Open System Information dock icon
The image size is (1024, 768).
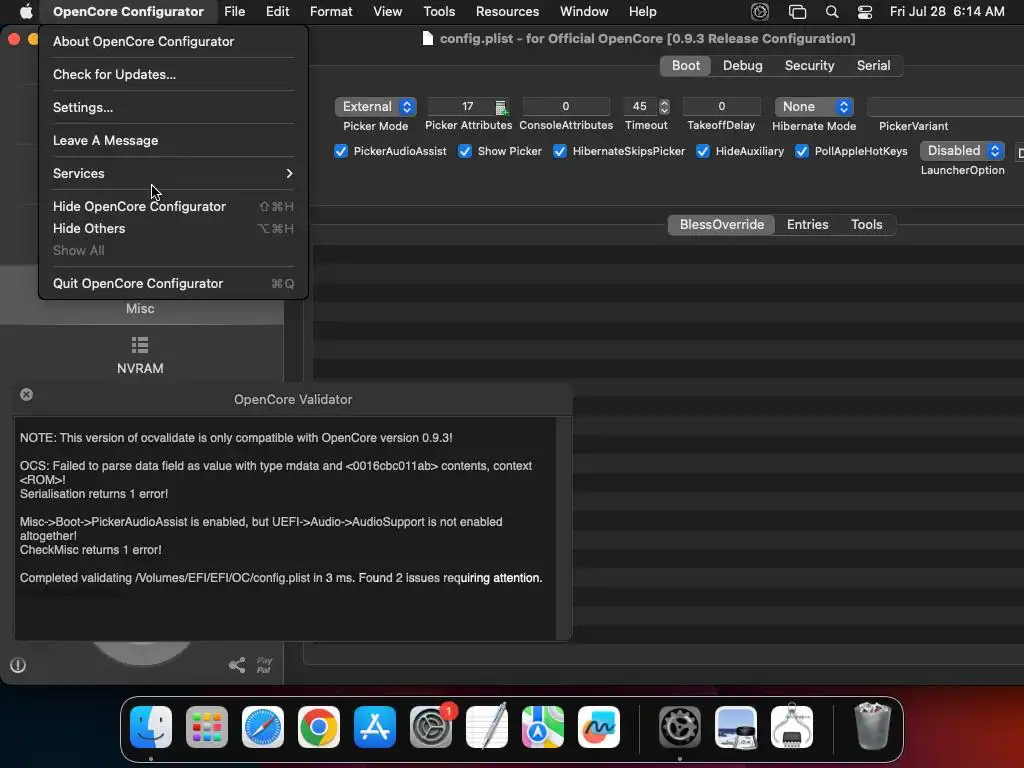coord(792,726)
